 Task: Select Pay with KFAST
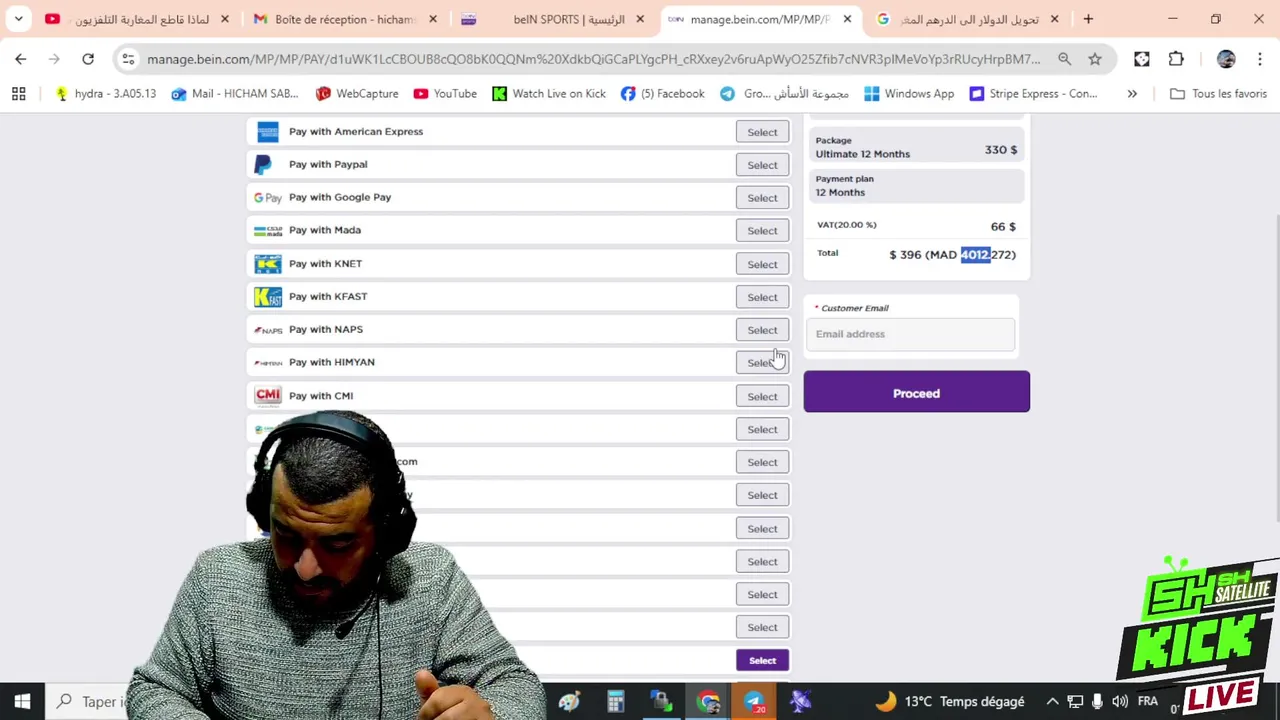(762, 297)
